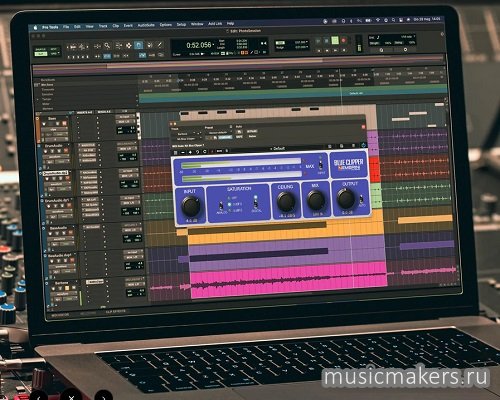Flip the Auto output switch
Screen dimensions: 500x400
coord(361,199)
